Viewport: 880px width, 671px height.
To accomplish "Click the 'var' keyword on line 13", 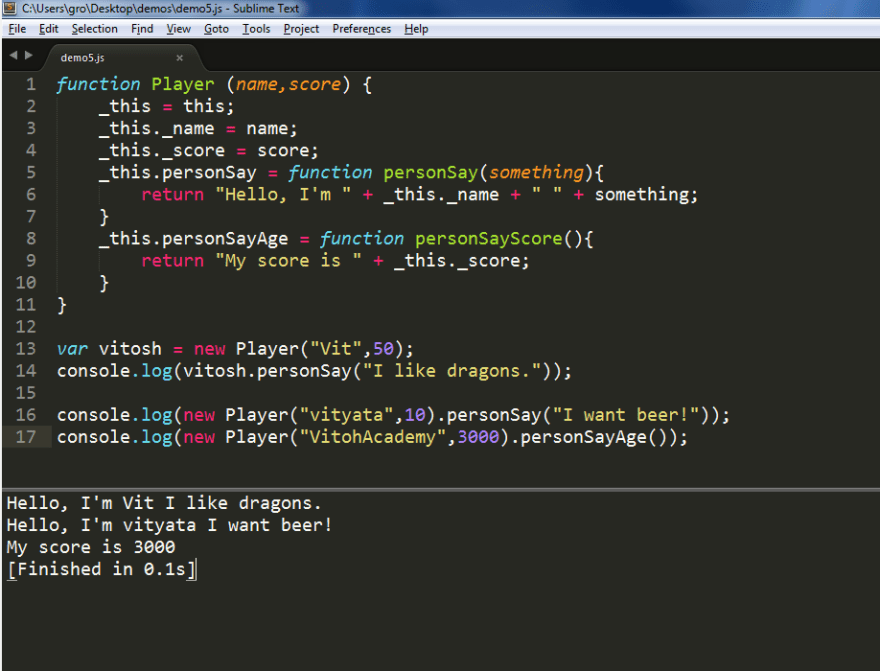I will (x=72, y=349).
